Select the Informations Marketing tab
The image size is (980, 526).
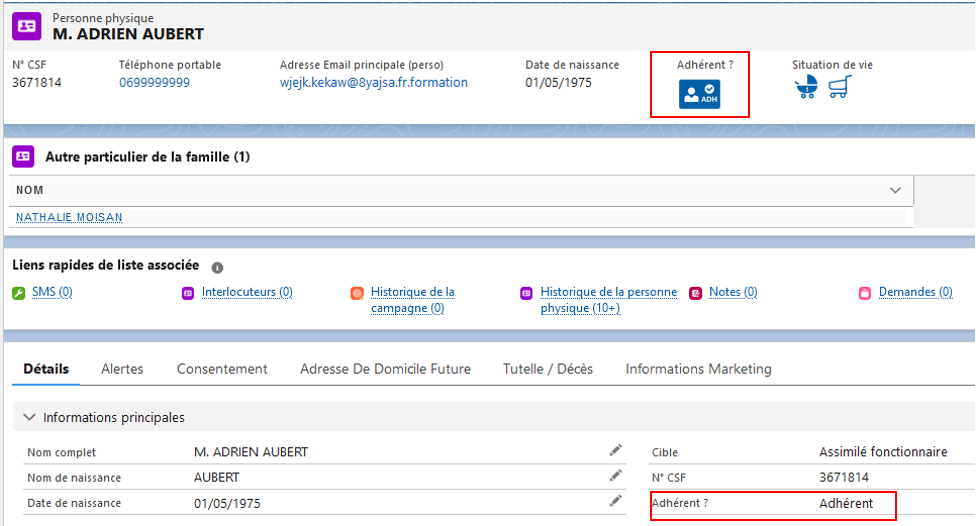point(698,369)
